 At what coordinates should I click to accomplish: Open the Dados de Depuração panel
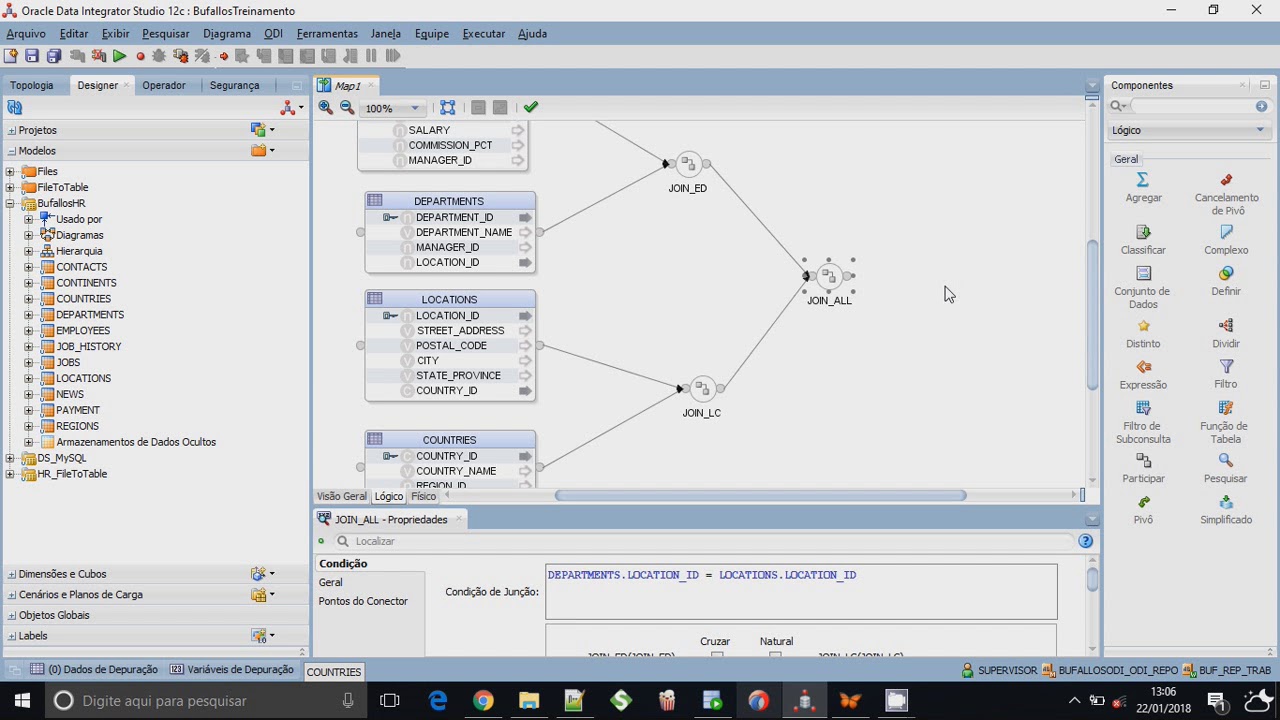[x=94, y=670]
